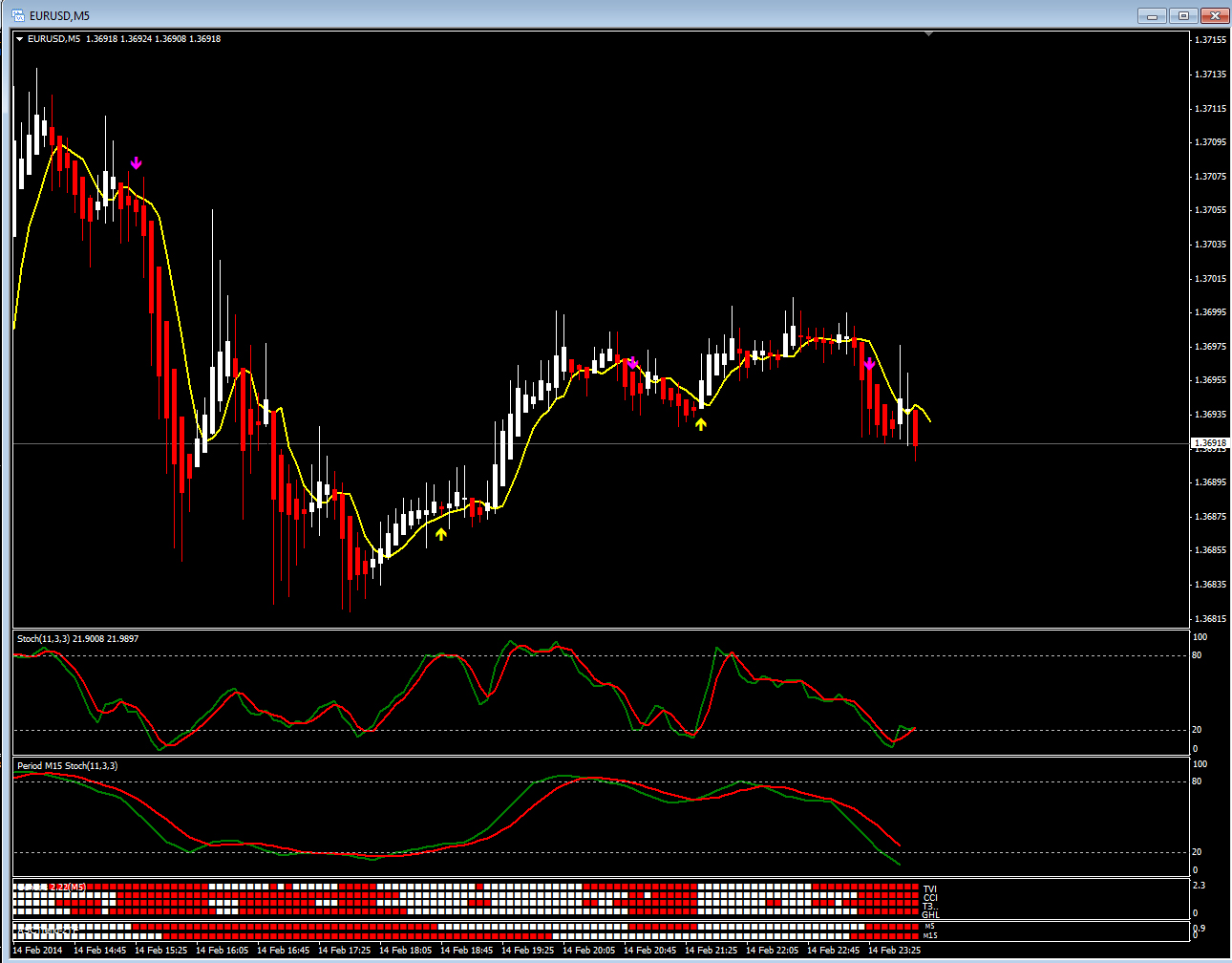
Task: Click the 80 level of the Stoch sub-window scale
Action: click(1198, 655)
